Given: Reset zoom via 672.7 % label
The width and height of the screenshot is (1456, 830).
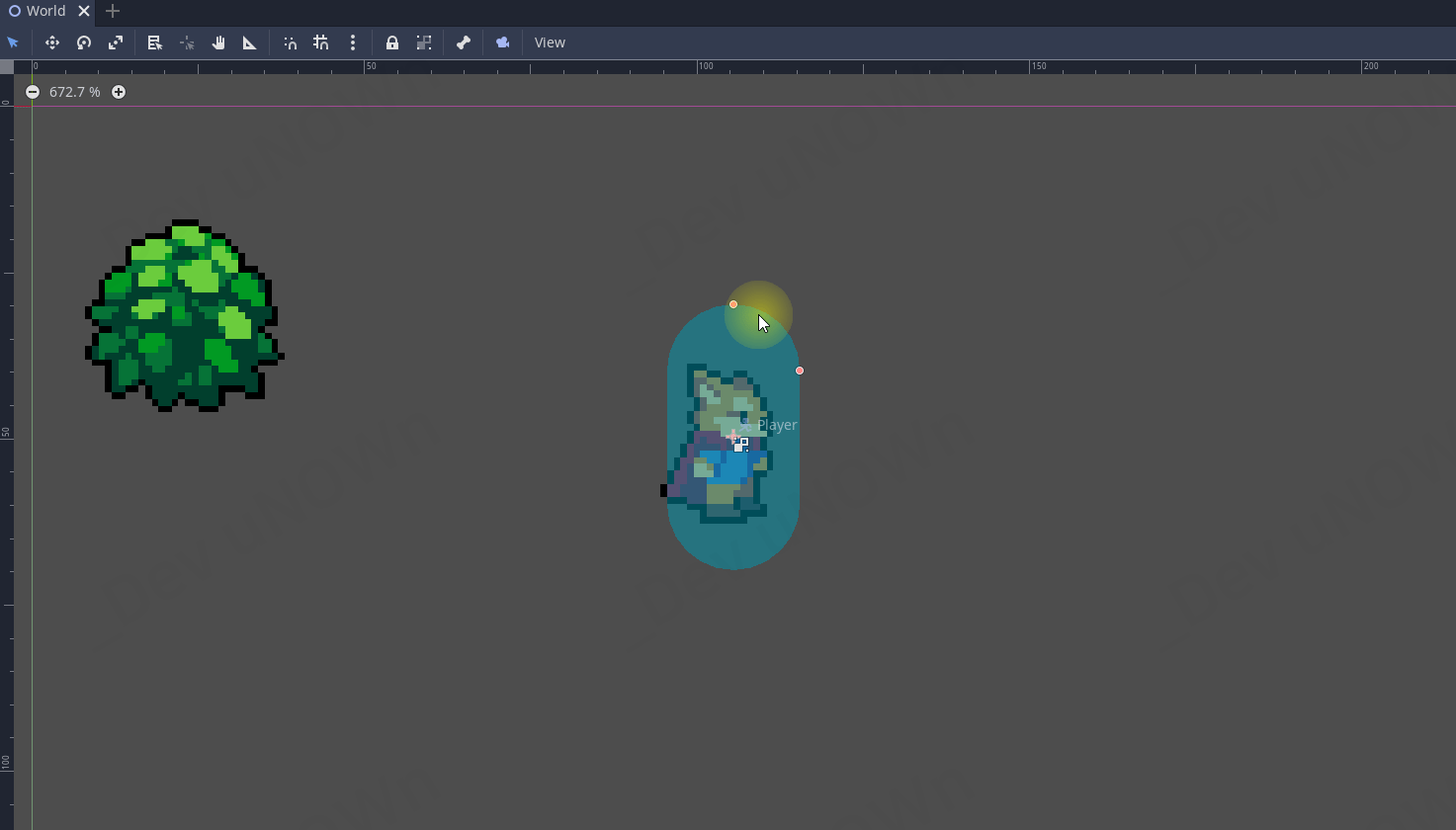Looking at the screenshot, I should point(75,92).
